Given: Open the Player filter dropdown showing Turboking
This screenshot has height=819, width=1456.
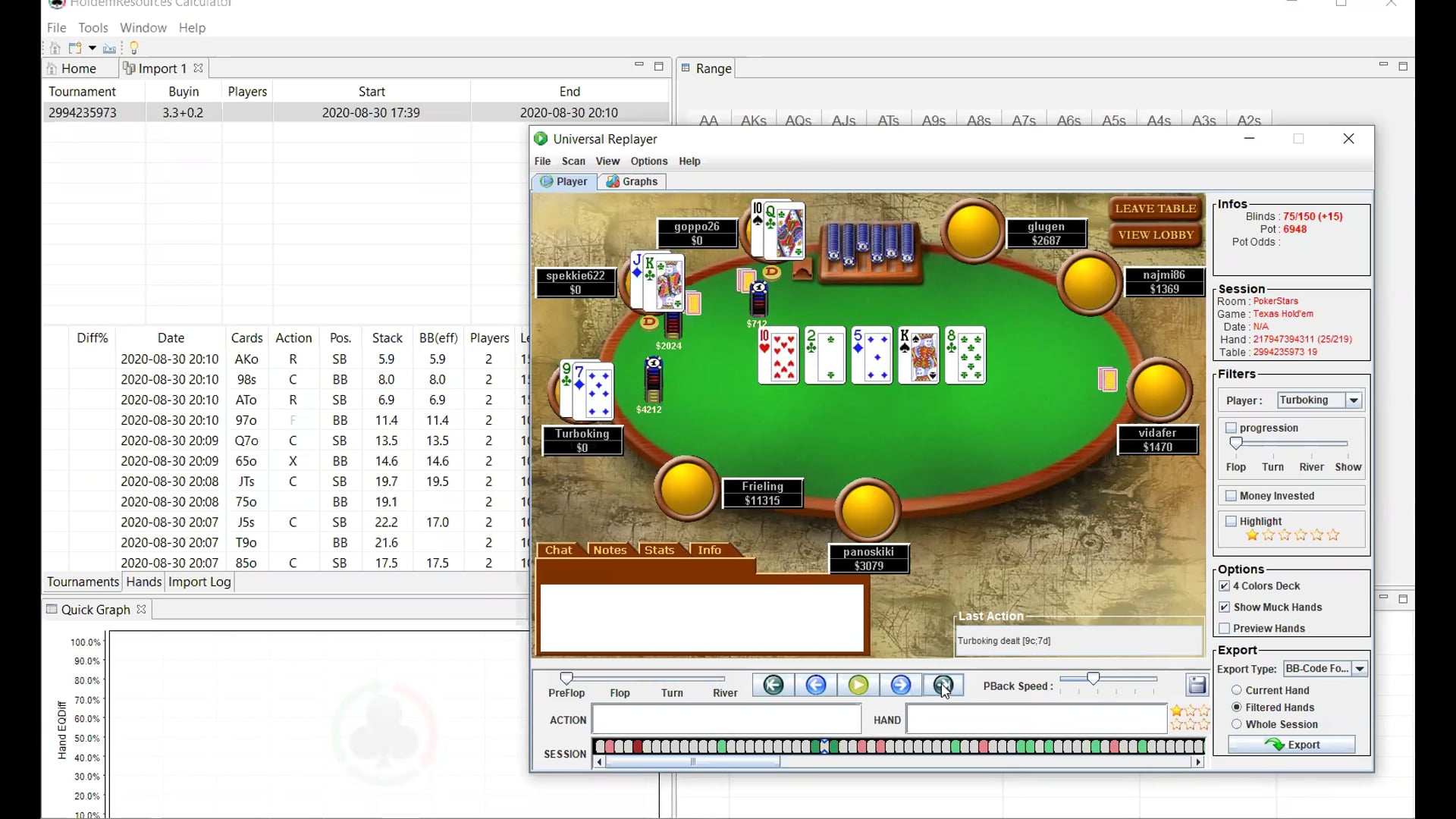Looking at the screenshot, I should [1354, 400].
